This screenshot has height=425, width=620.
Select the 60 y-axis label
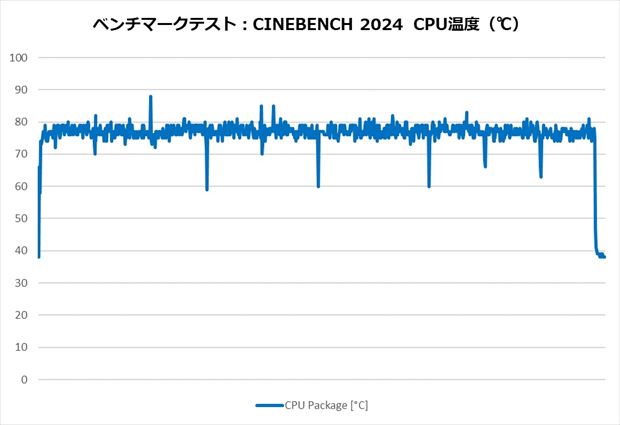(20, 186)
